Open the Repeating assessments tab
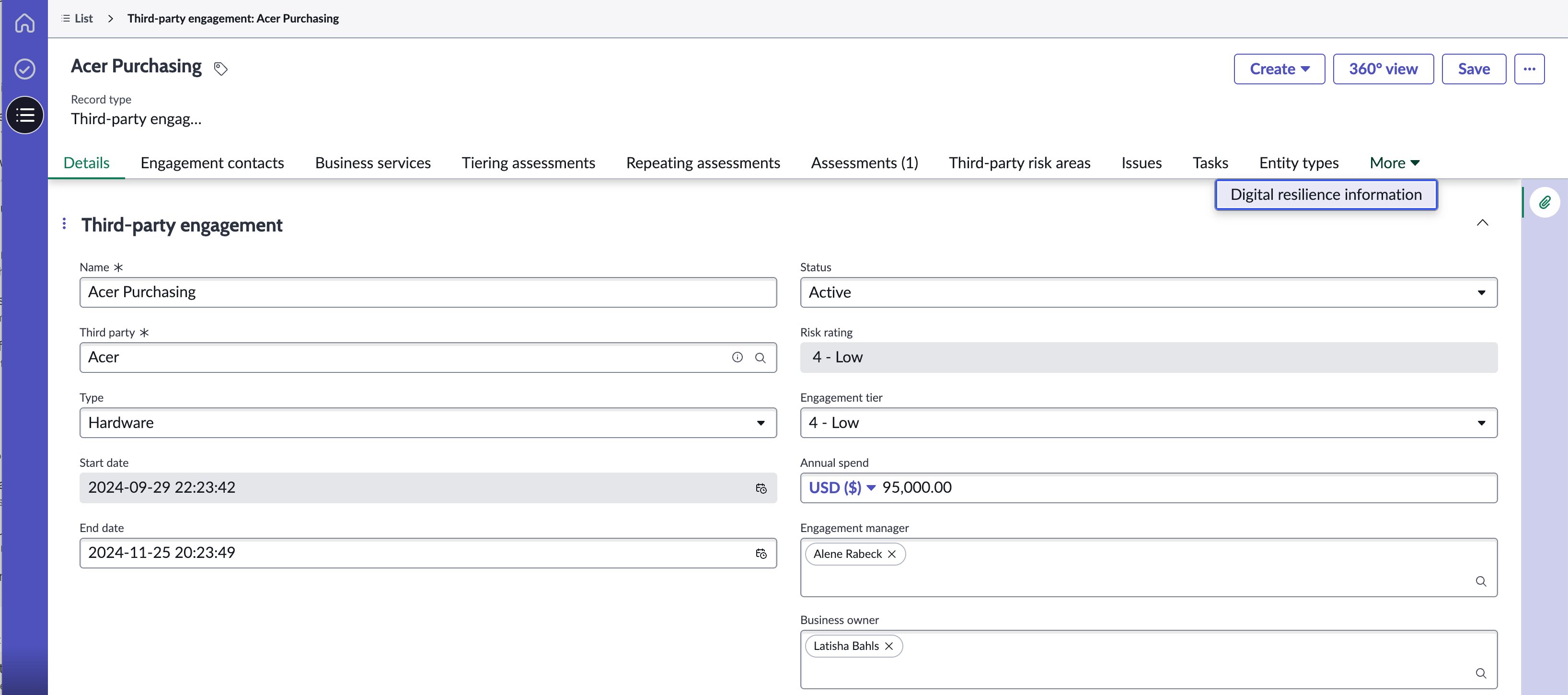1568x695 pixels. point(703,162)
